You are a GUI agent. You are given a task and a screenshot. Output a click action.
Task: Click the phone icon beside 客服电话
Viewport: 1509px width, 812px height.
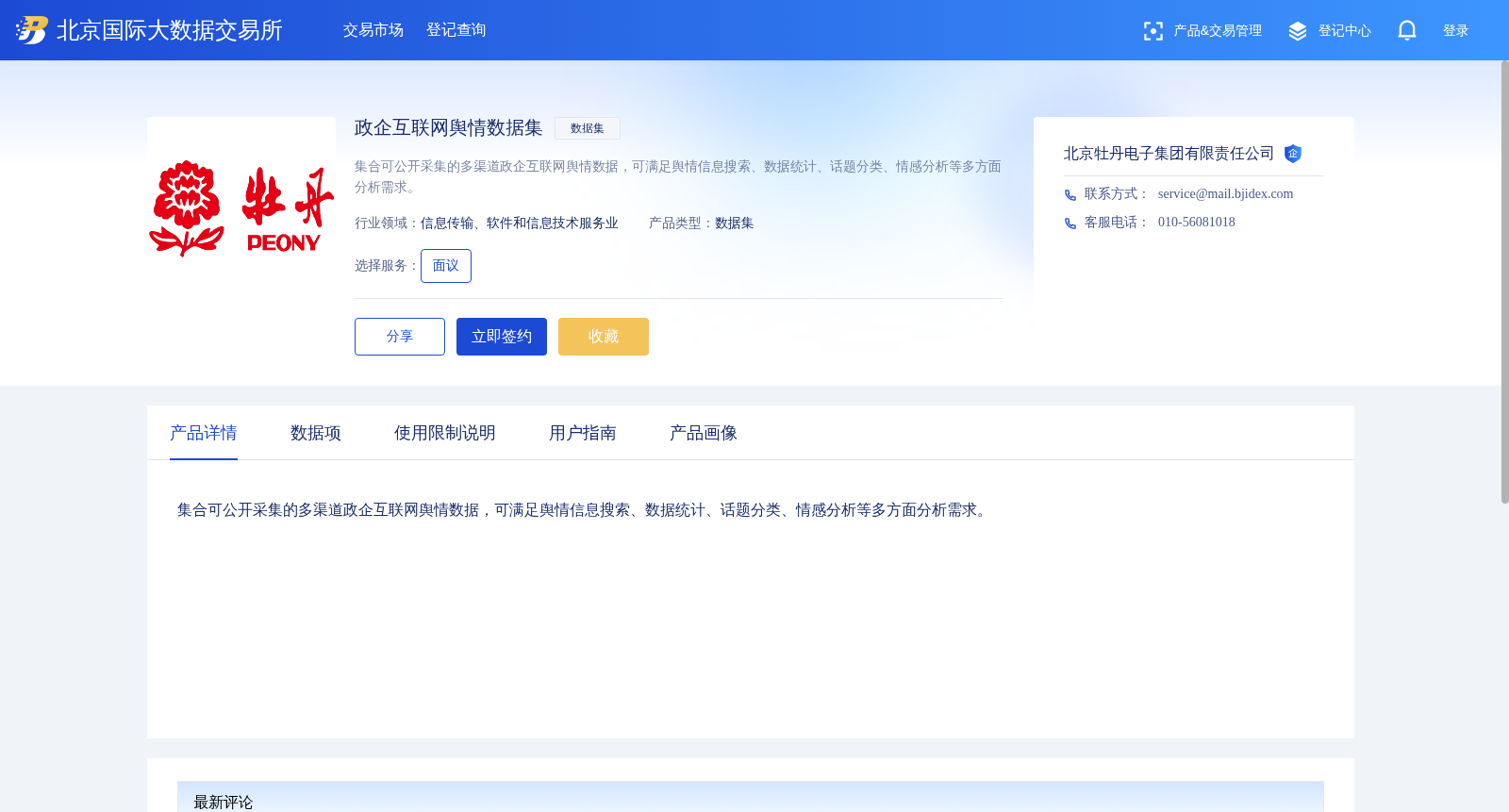[1070, 224]
